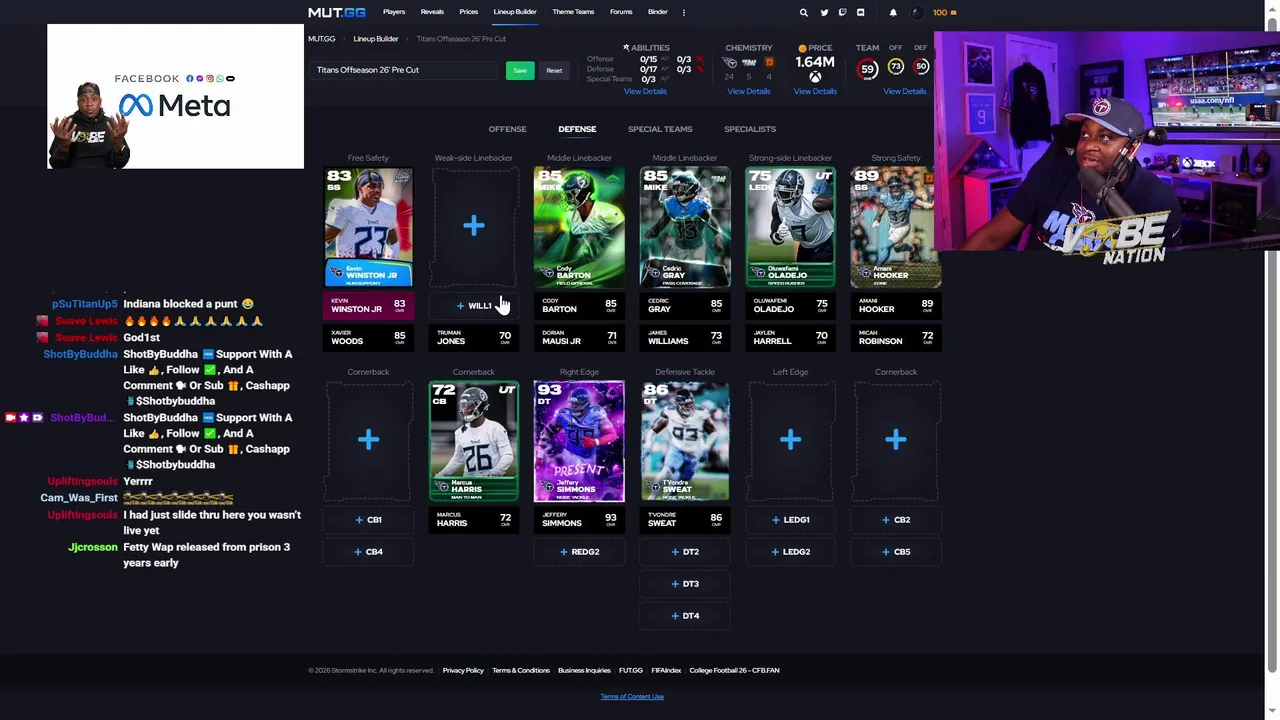Open Jeffery Simmons 93 card
The height and width of the screenshot is (720, 1280).
click(x=579, y=441)
